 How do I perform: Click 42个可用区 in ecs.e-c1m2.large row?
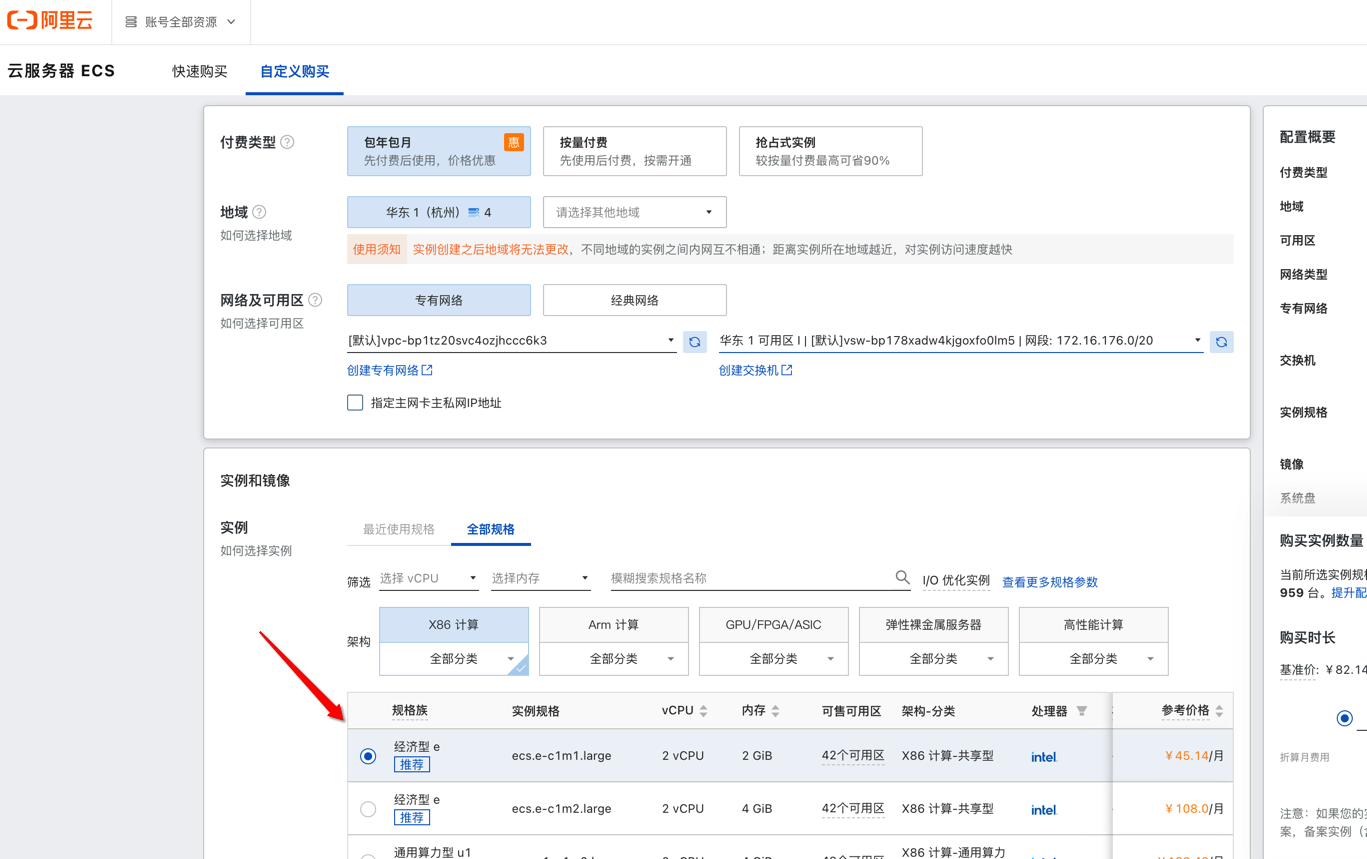coord(853,809)
